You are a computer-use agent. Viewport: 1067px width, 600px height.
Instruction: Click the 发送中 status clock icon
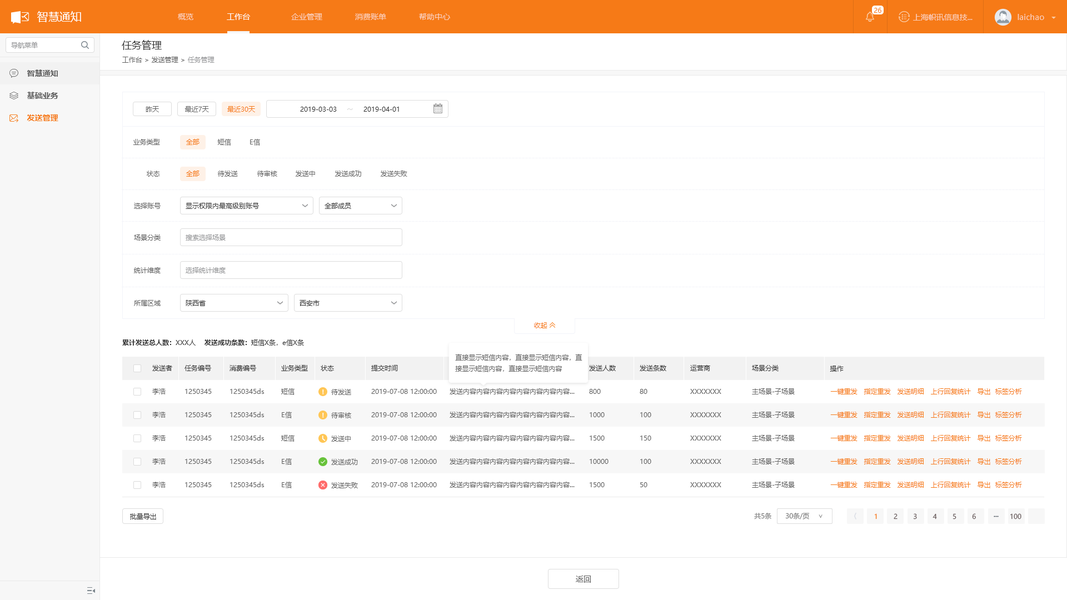pos(323,438)
